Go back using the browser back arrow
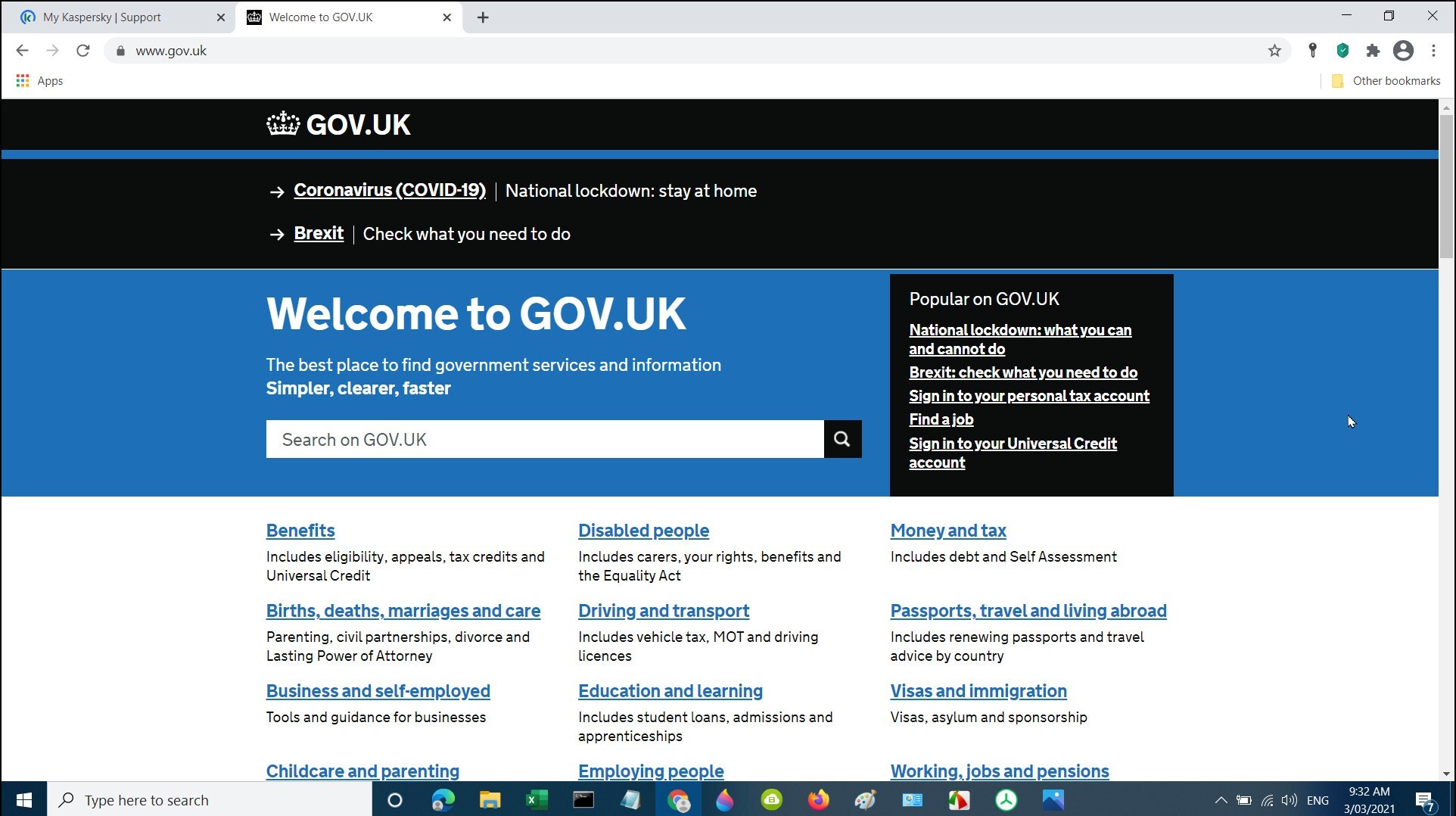Image resolution: width=1456 pixels, height=816 pixels. click(x=22, y=51)
